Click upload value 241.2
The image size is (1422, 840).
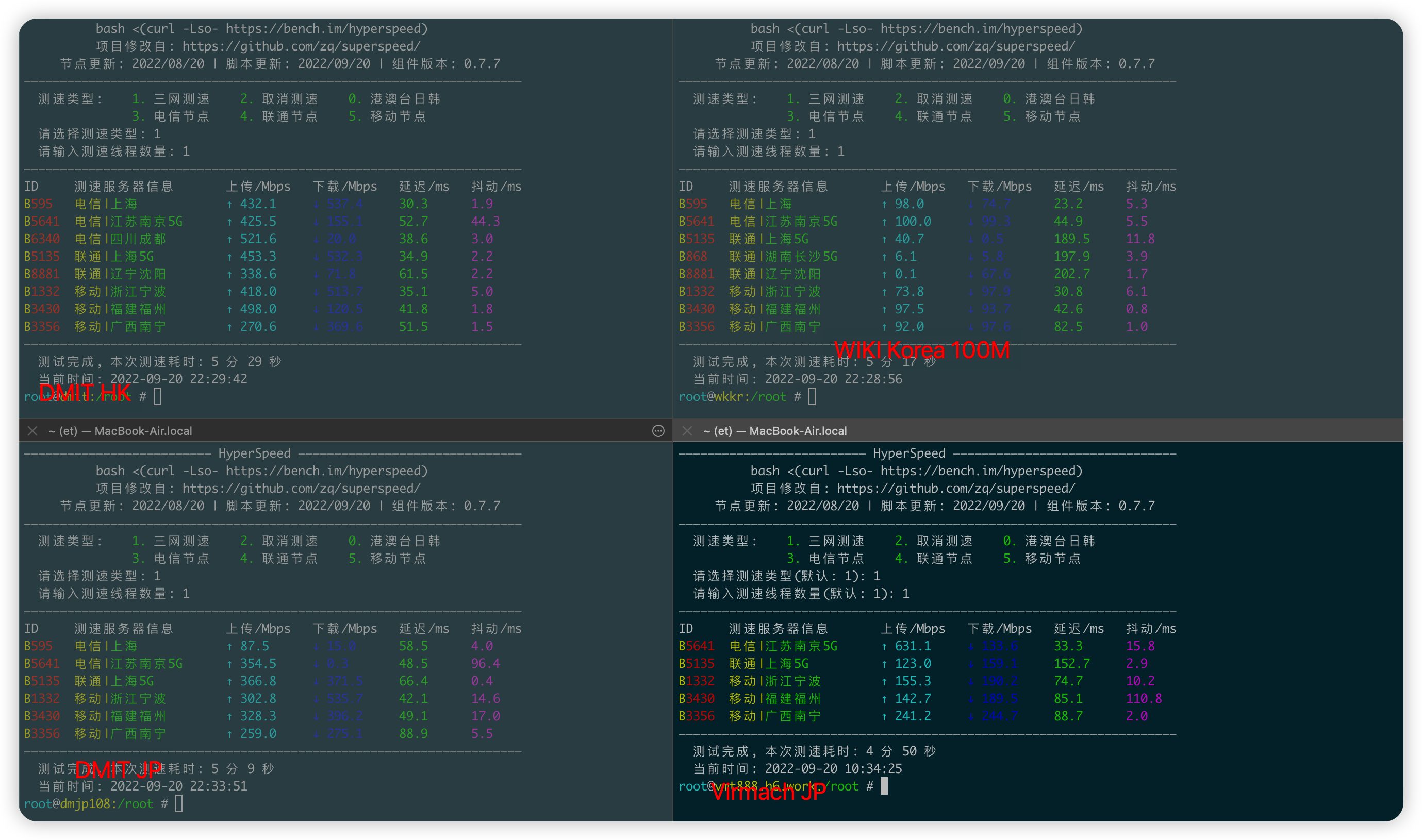[912, 715]
